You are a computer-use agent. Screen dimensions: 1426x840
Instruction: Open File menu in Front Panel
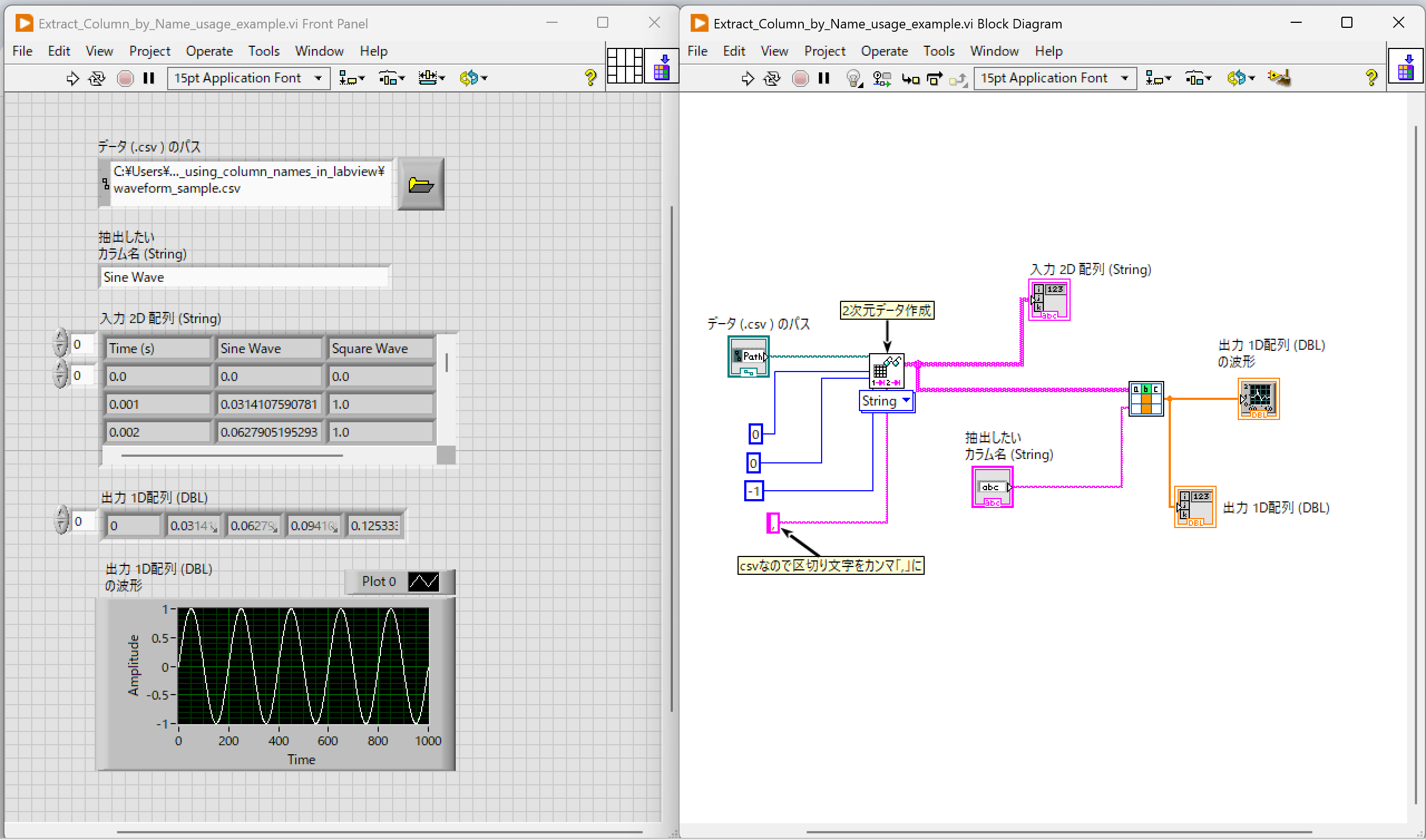click(x=23, y=51)
